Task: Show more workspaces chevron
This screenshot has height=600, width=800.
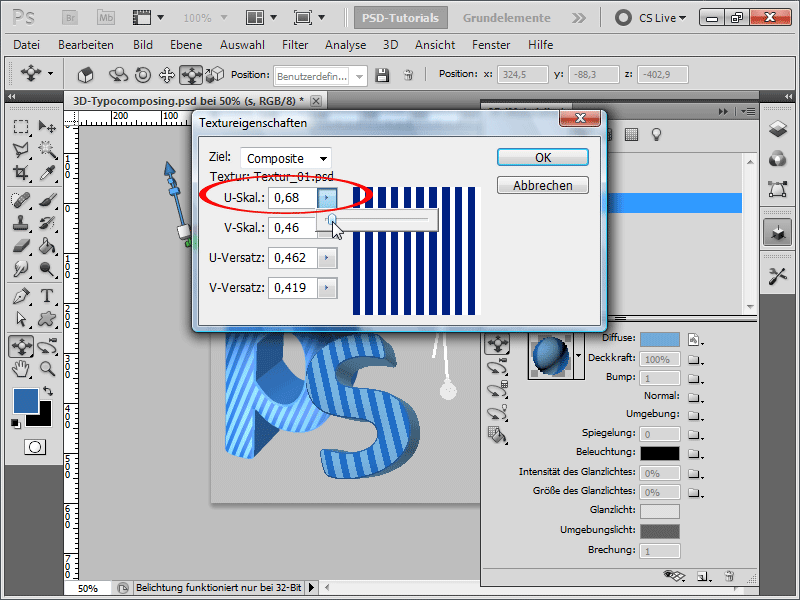Action: pos(578,18)
